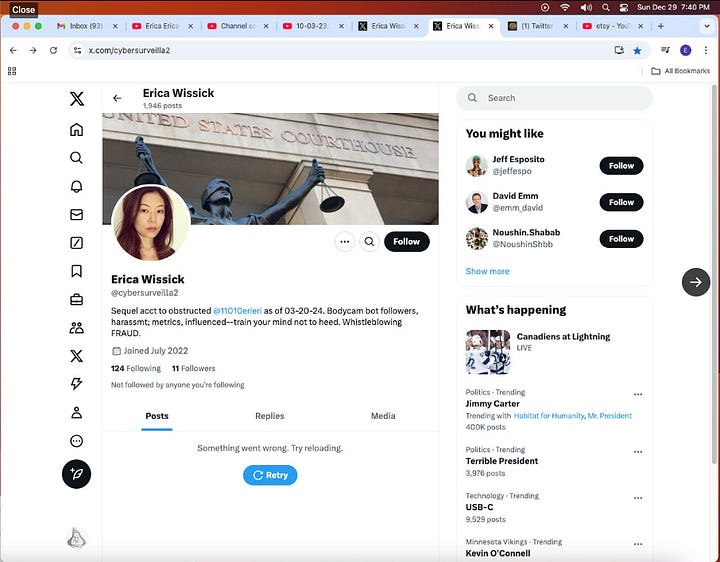Open Communities people icon

[x=77, y=327]
